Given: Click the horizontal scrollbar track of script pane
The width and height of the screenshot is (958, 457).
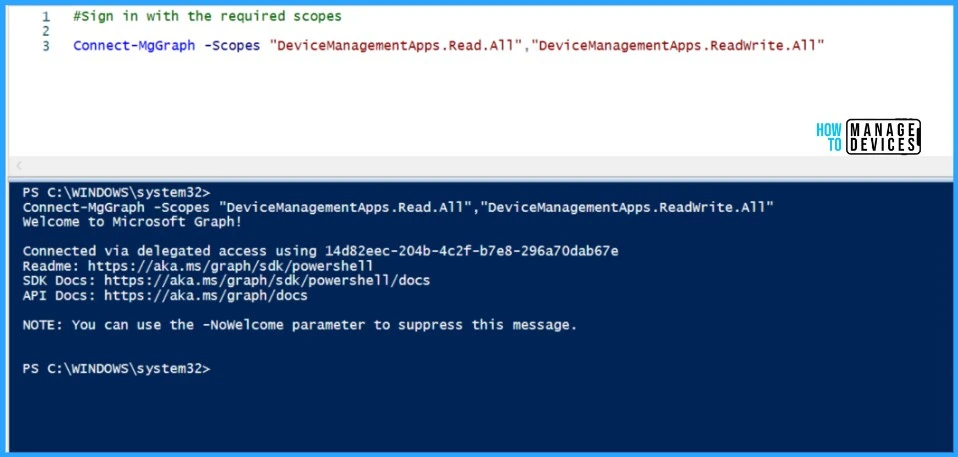Looking at the screenshot, I should pyautogui.click(x=480, y=166).
